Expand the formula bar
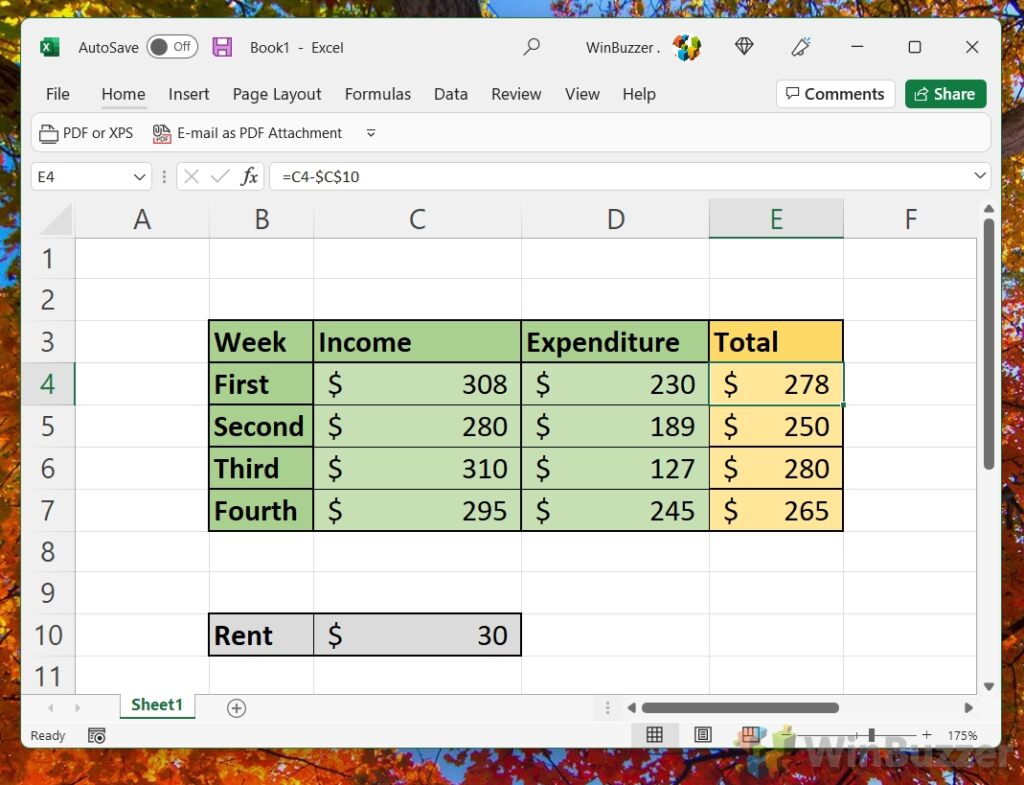This screenshot has height=785, width=1024. (978, 176)
